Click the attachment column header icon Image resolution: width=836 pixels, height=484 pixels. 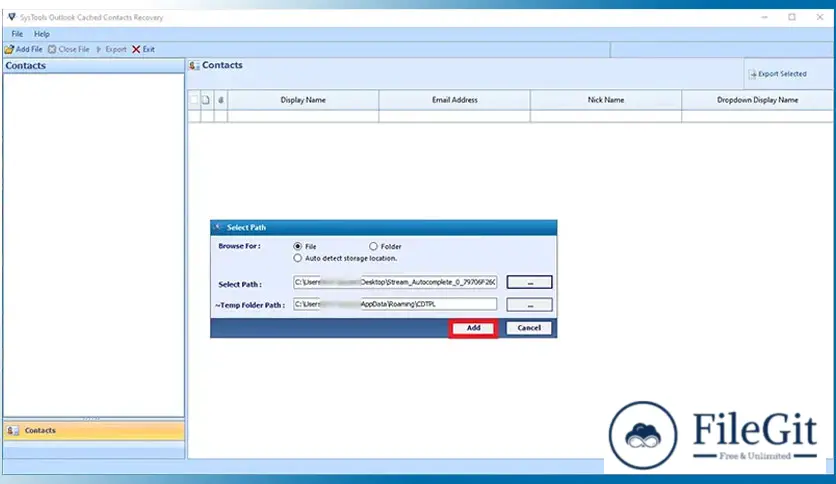point(221,100)
